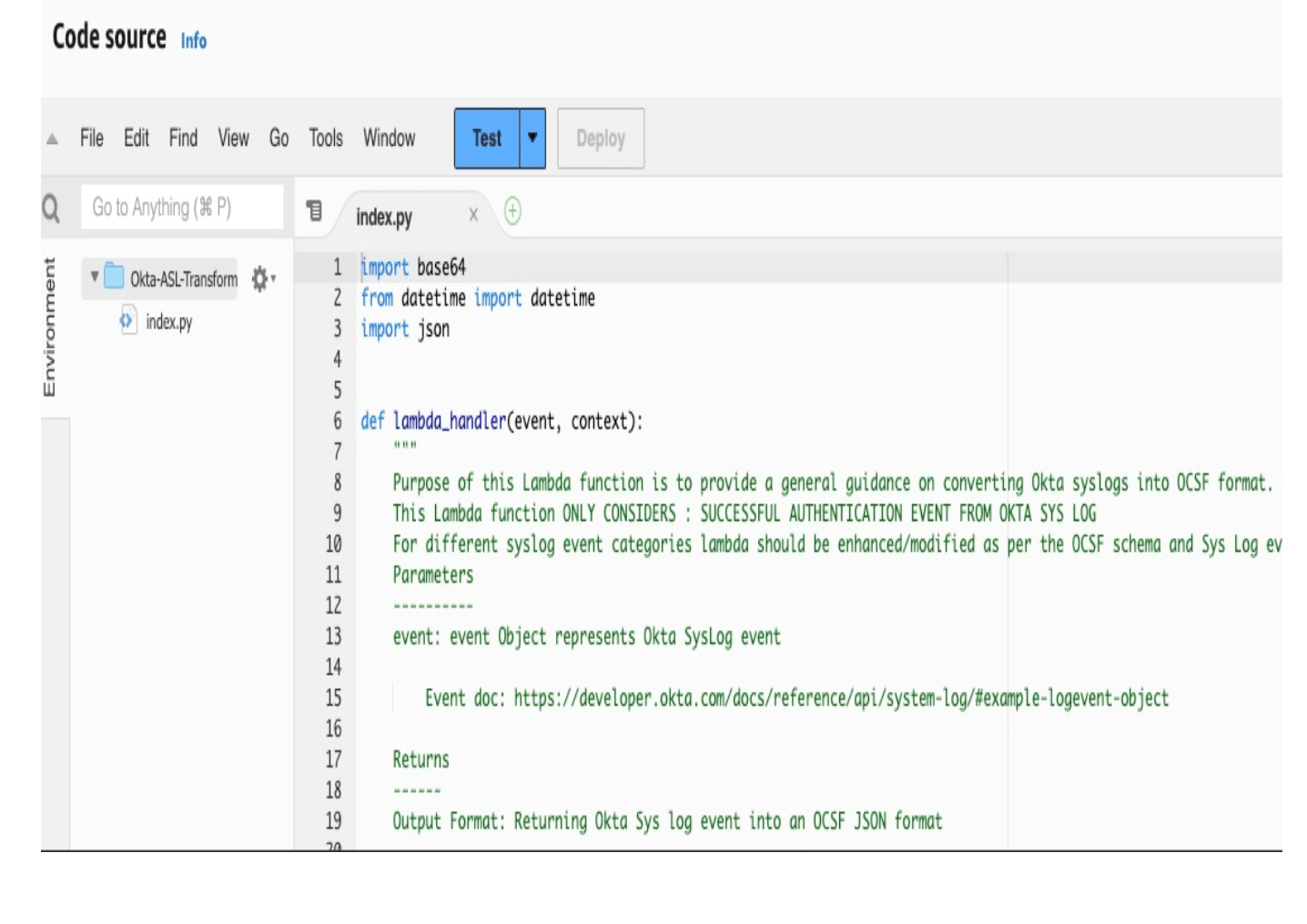Open the File menu
The height and width of the screenshot is (924, 1307).
(x=91, y=138)
